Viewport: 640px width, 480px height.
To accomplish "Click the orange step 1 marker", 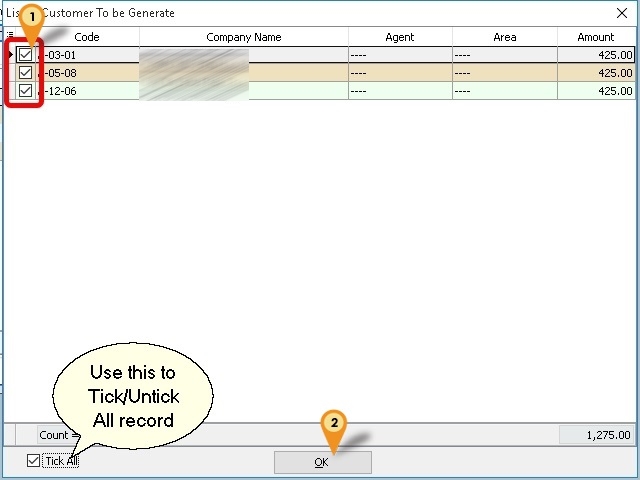I will pos(33,17).
